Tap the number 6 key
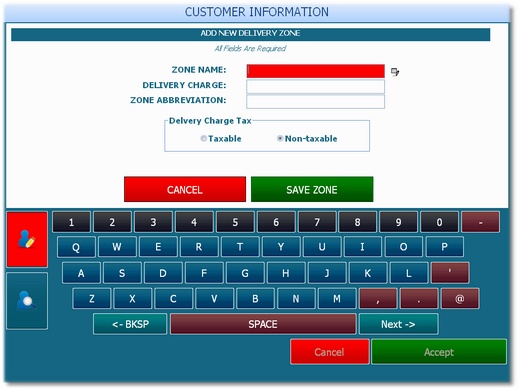This screenshot has width=520, height=392. point(276,222)
